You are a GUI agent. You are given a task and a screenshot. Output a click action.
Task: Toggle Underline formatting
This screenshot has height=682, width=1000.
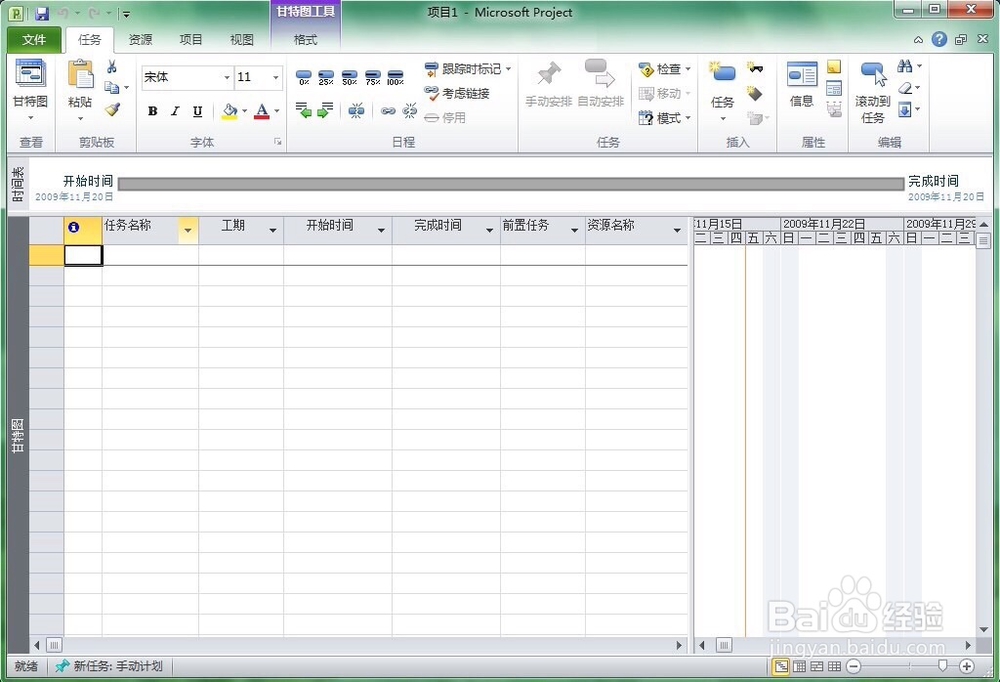pos(198,111)
